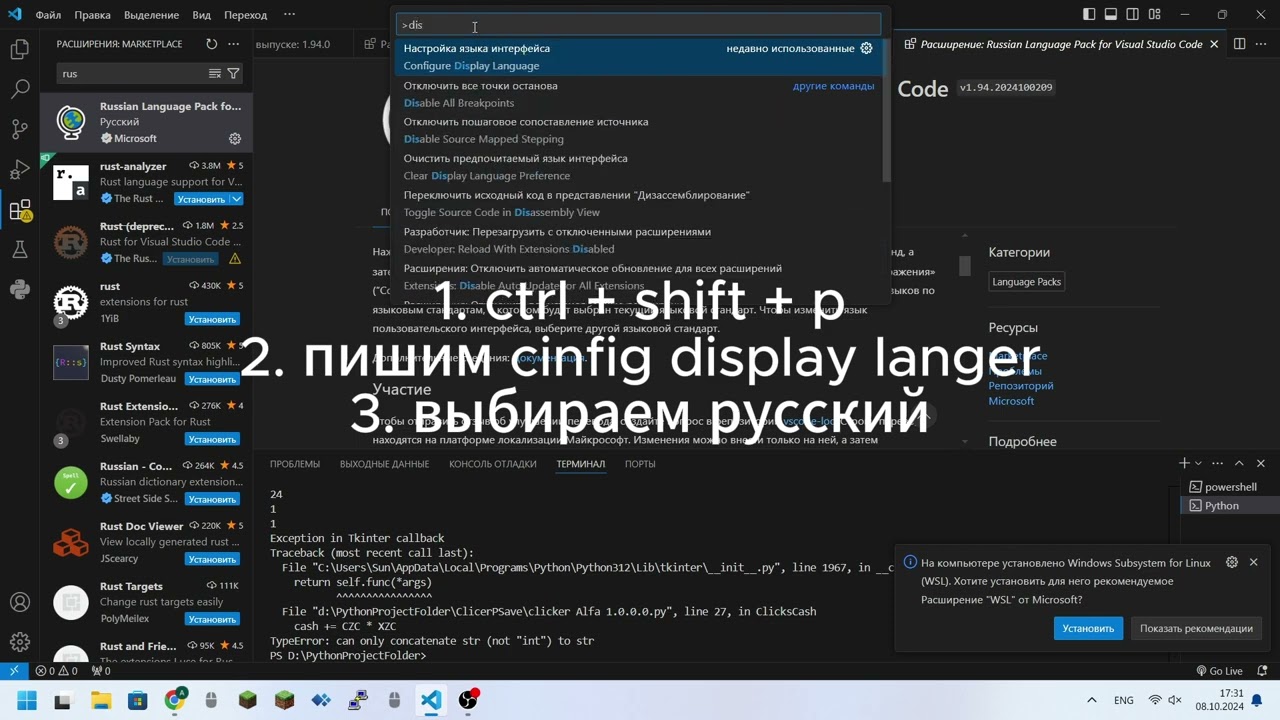
Task: Click Windows Start button on taskbar
Action: [27, 700]
